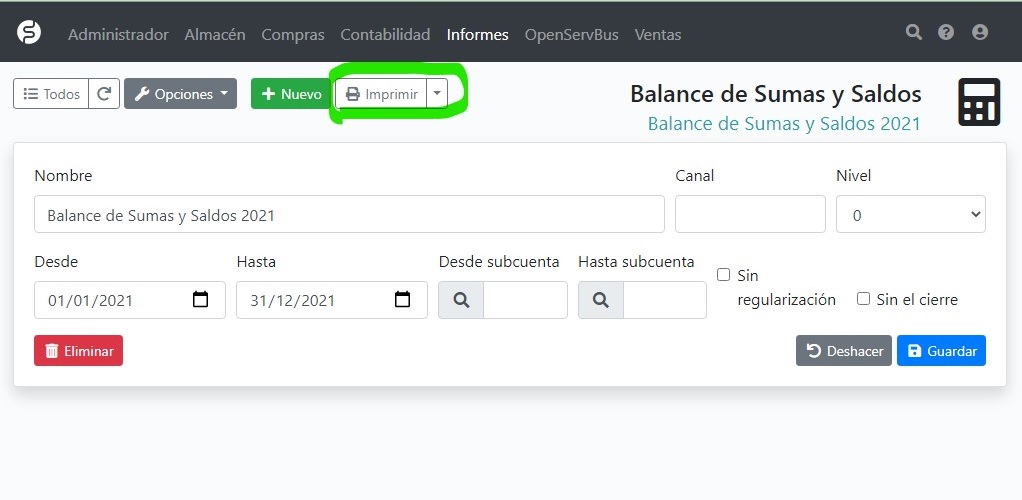Click the help question mark icon
This screenshot has width=1022, height=500.
point(946,33)
